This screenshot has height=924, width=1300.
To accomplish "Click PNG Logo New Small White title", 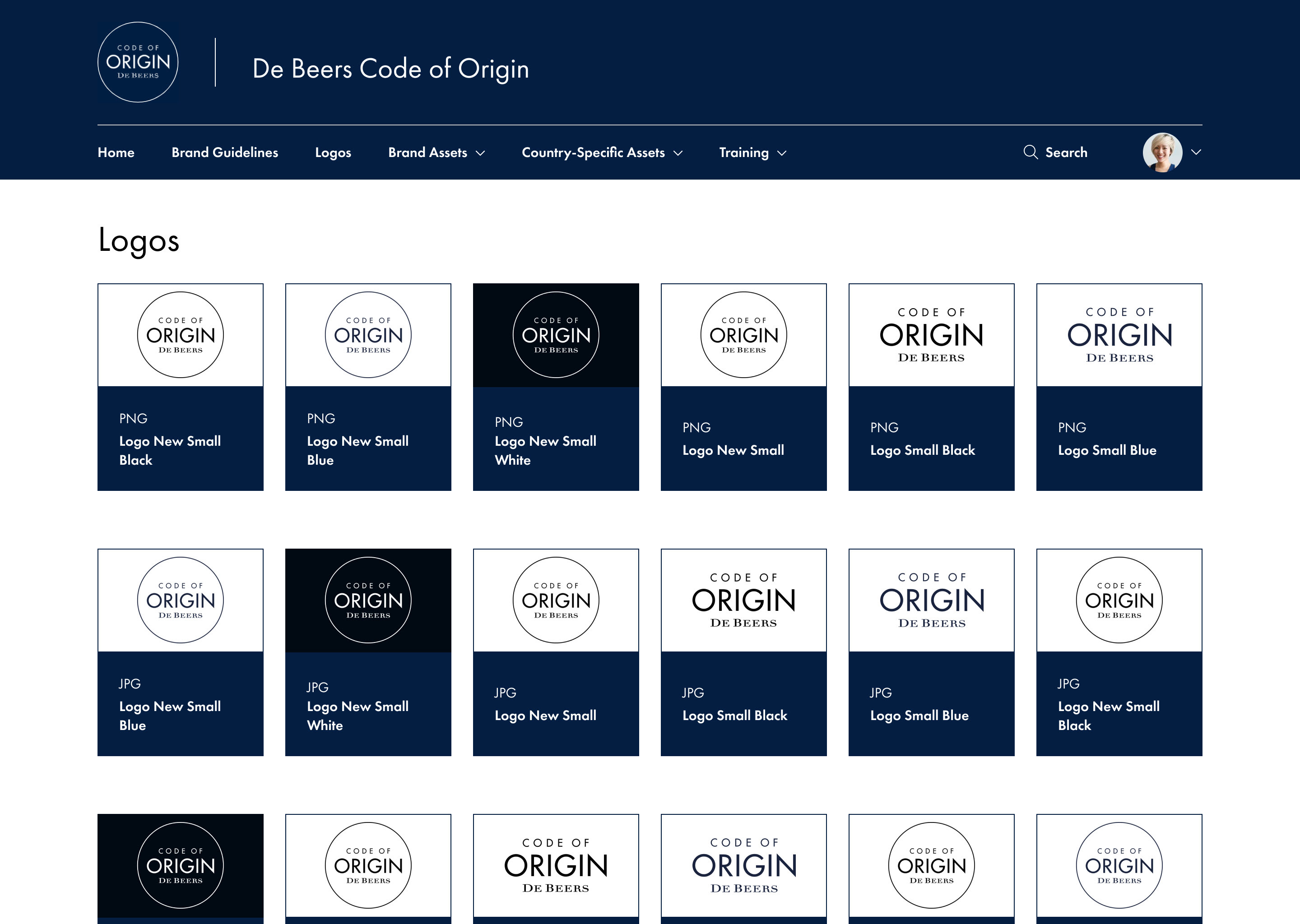I will (546, 451).
